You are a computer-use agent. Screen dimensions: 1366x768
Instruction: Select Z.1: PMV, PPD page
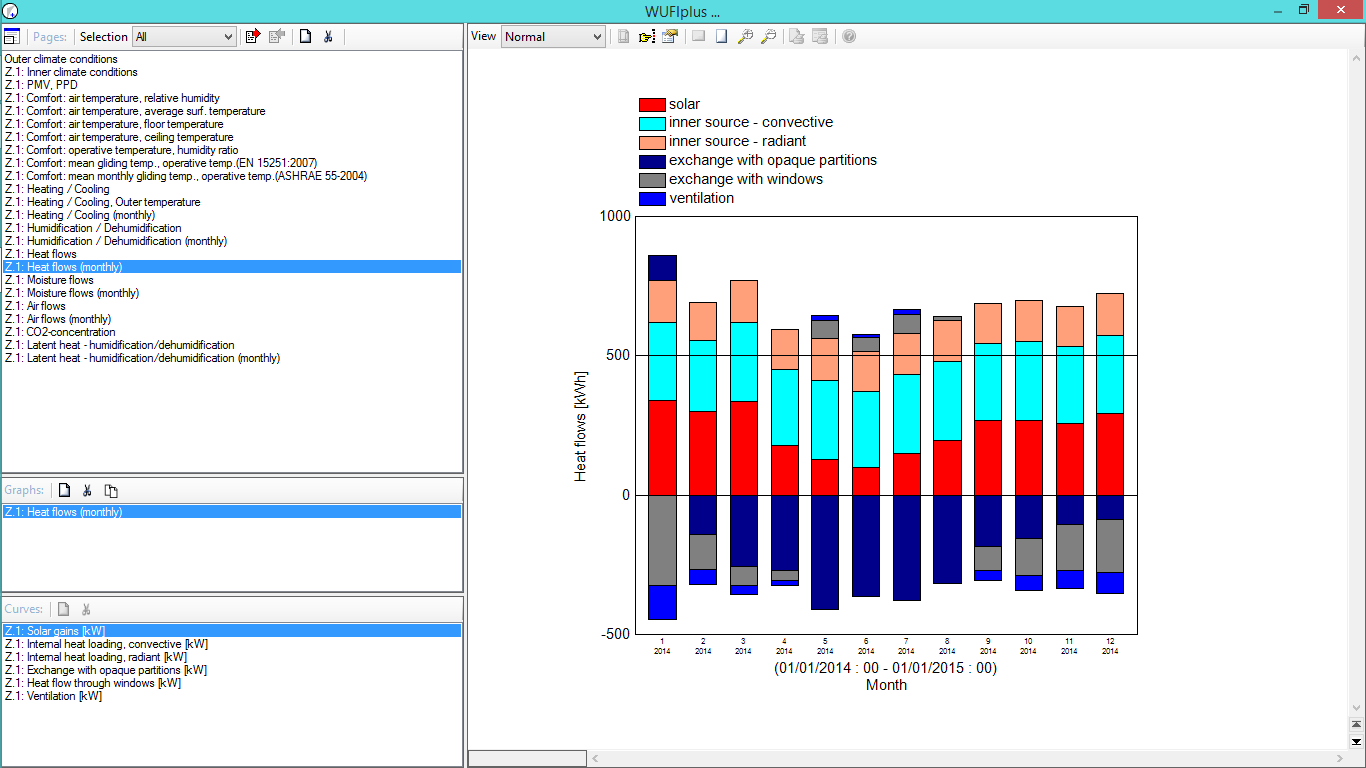click(x=41, y=85)
